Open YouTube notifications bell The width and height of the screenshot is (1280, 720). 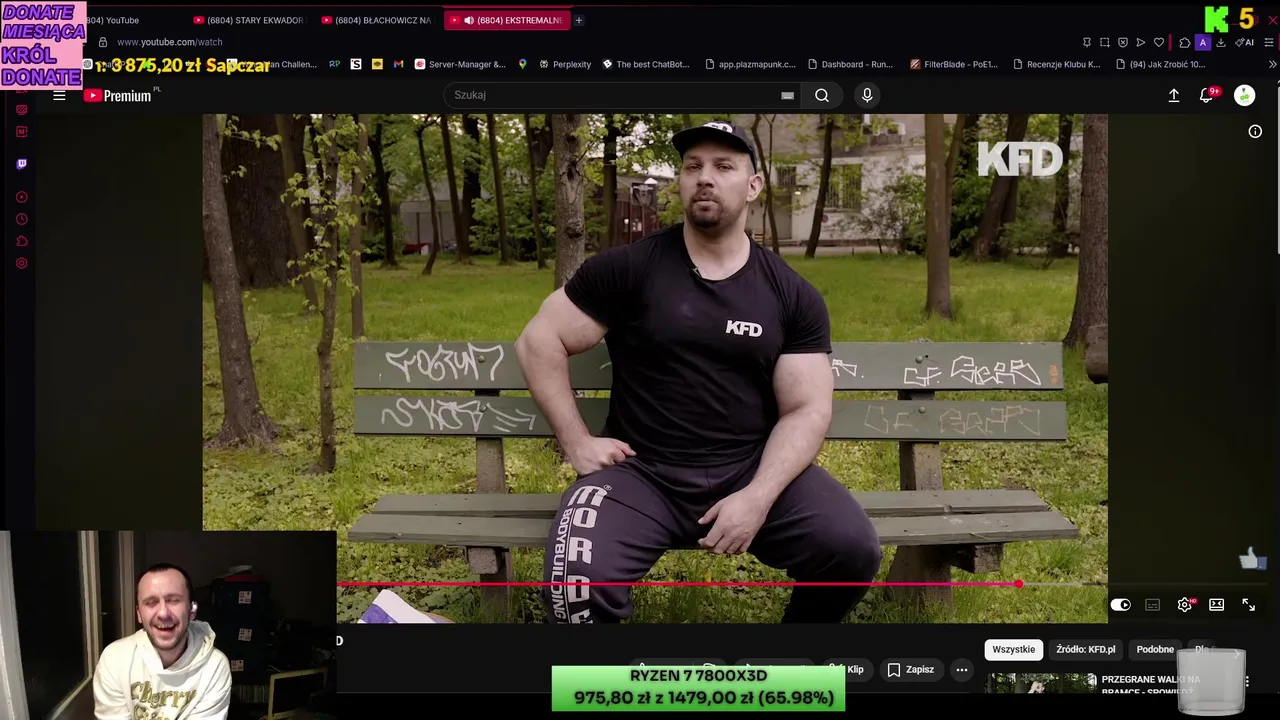(x=1207, y=94)
